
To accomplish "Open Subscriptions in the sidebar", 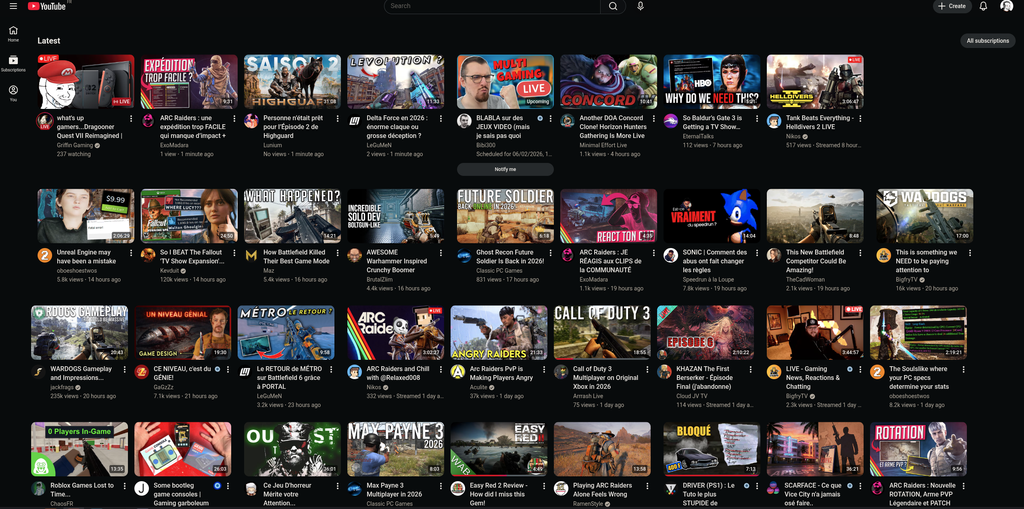I will [x=13, y=63].
